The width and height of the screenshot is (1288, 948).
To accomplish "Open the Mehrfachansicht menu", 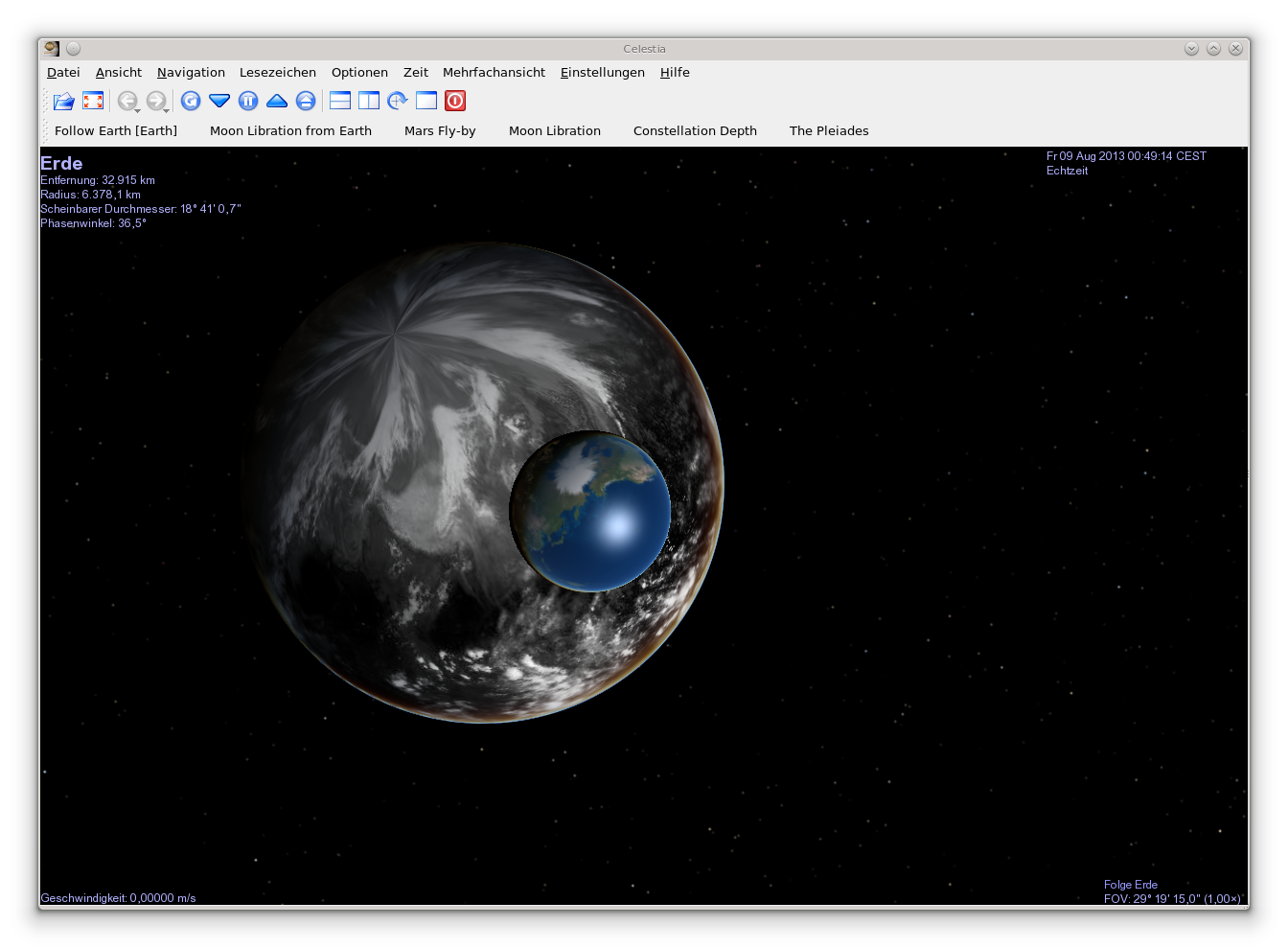I will 494,73.
